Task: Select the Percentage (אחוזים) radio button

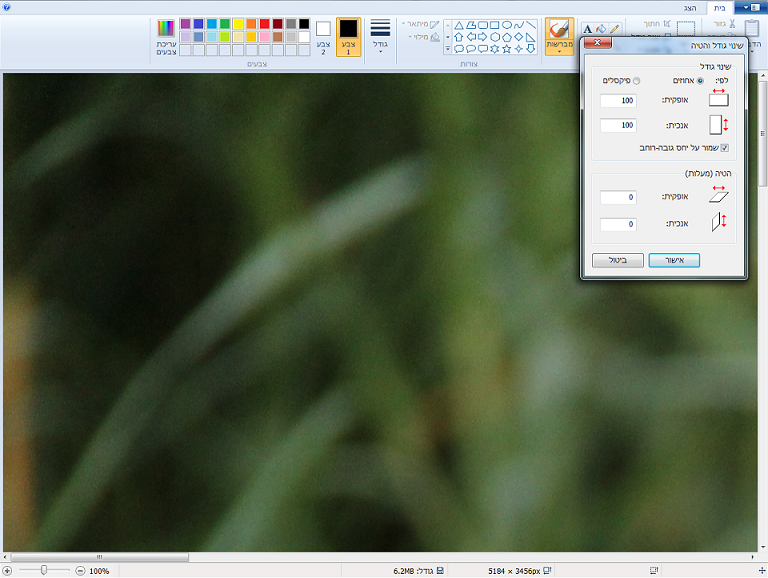Action: [700, 81]
